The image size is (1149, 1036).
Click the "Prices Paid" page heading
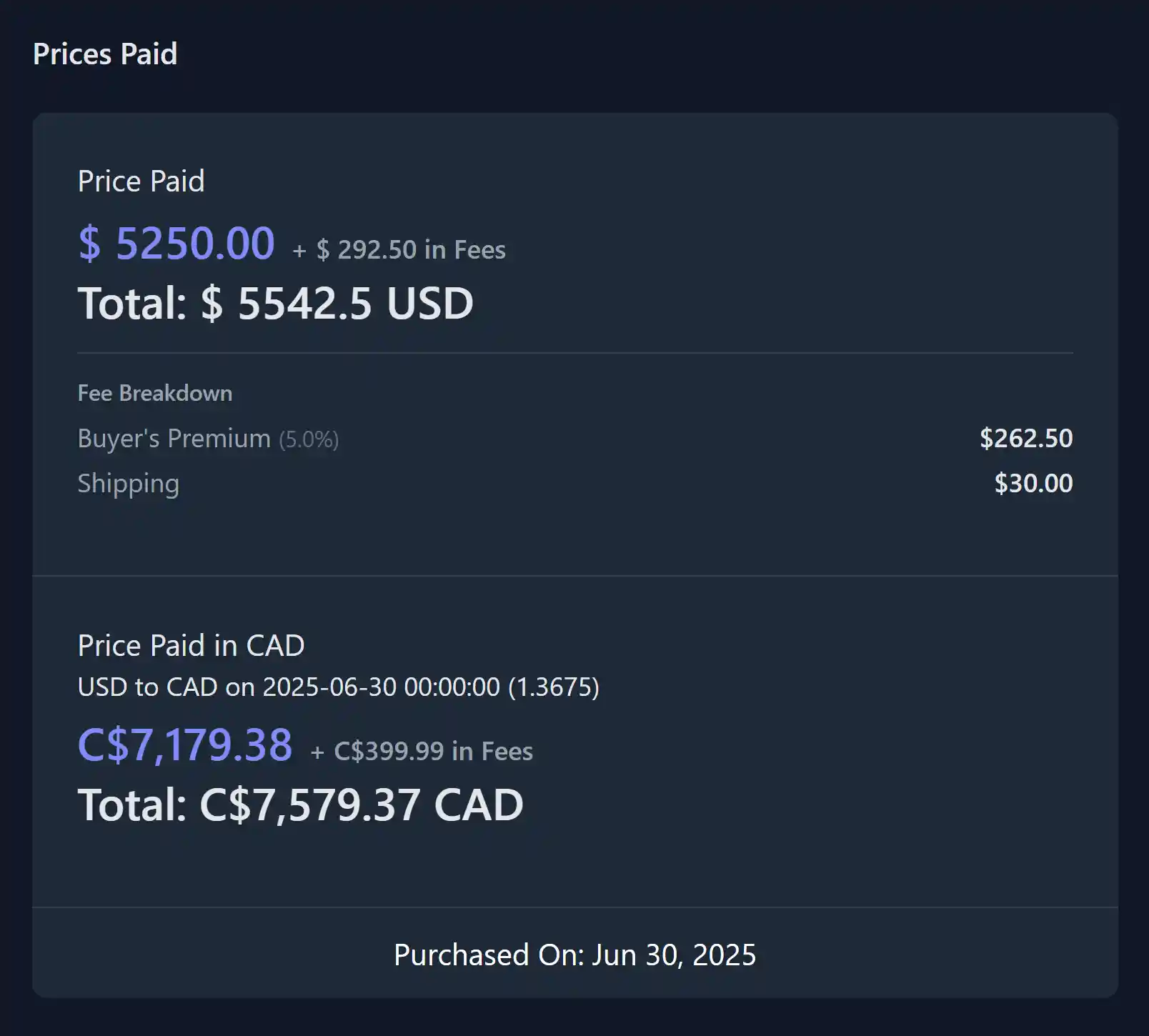click(105, 54)
